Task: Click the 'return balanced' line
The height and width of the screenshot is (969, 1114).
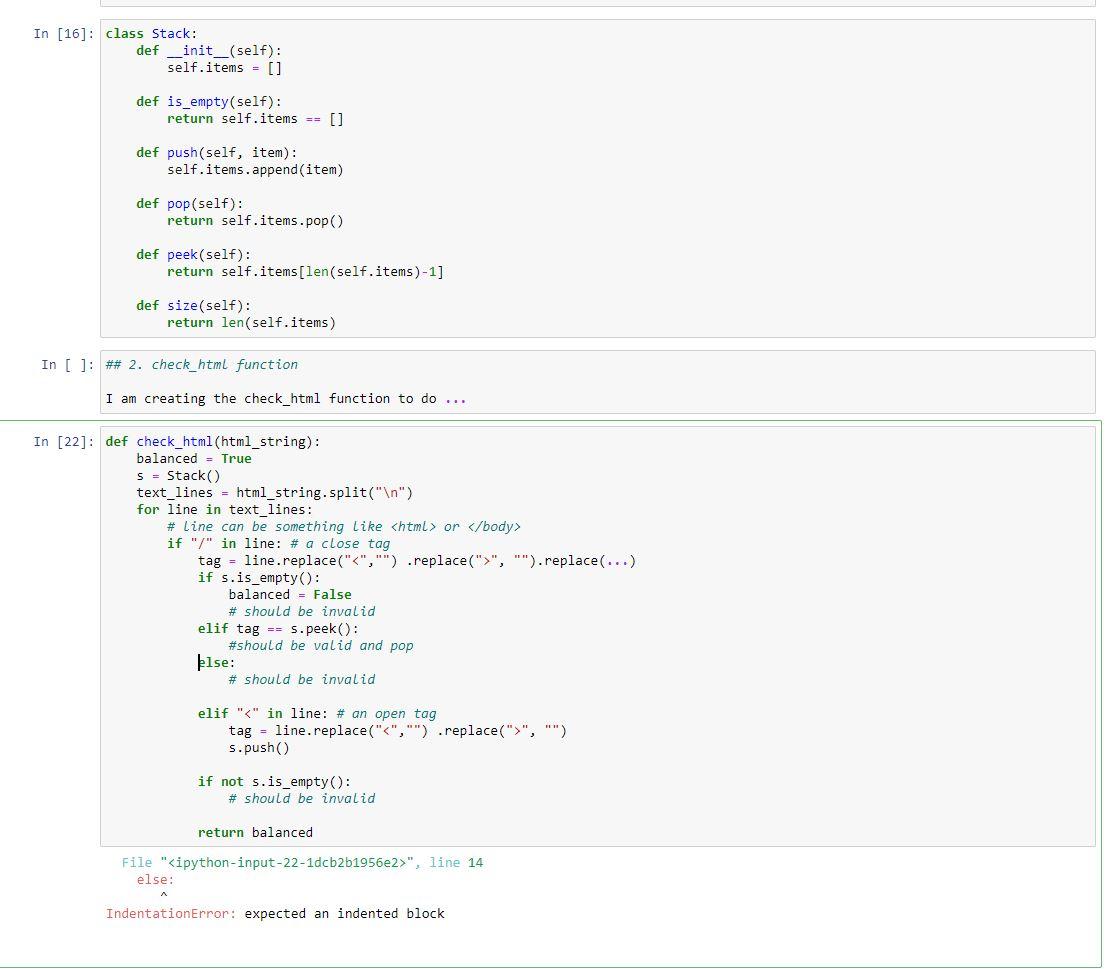Action: pyautogui.click(x=255, y=833)
